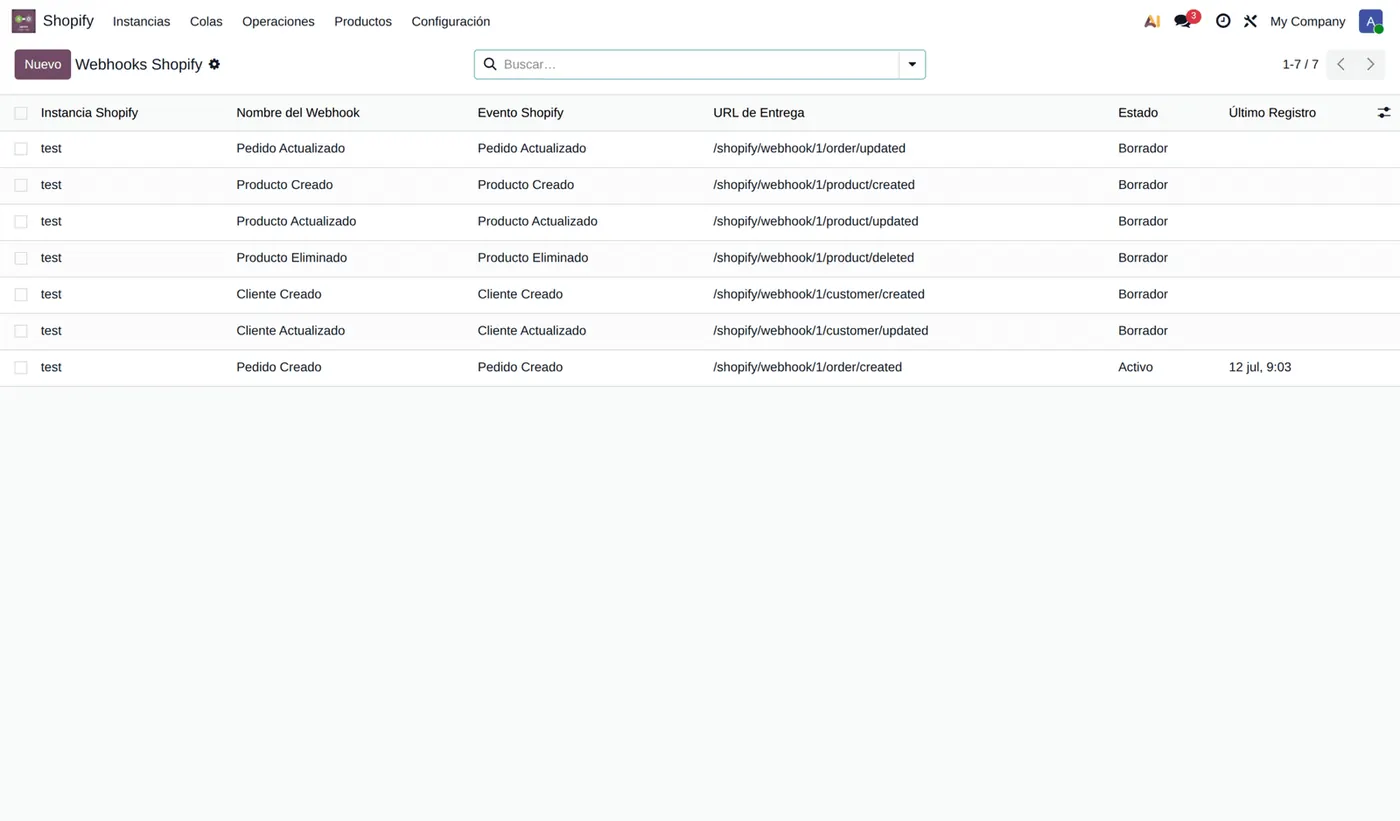Viewport: 1400px width, 821px height.
Task: Sort by the Estado column header
Action: pyautogui.click(x=1138, y=113)
